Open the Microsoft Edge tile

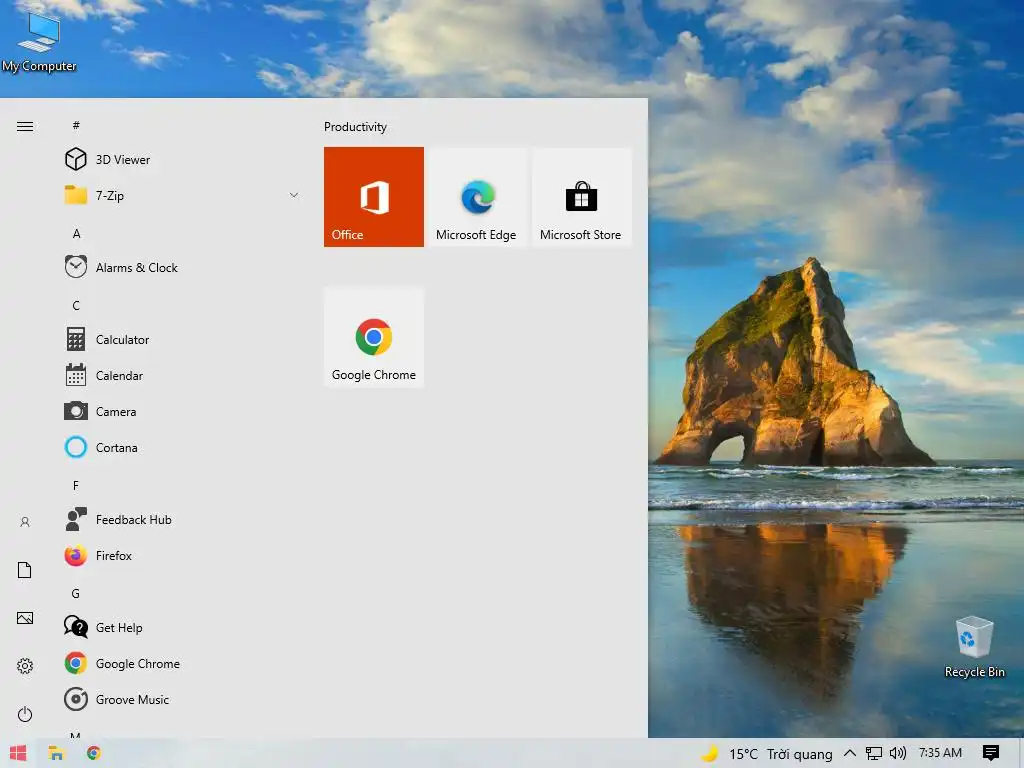coord(476,197)
